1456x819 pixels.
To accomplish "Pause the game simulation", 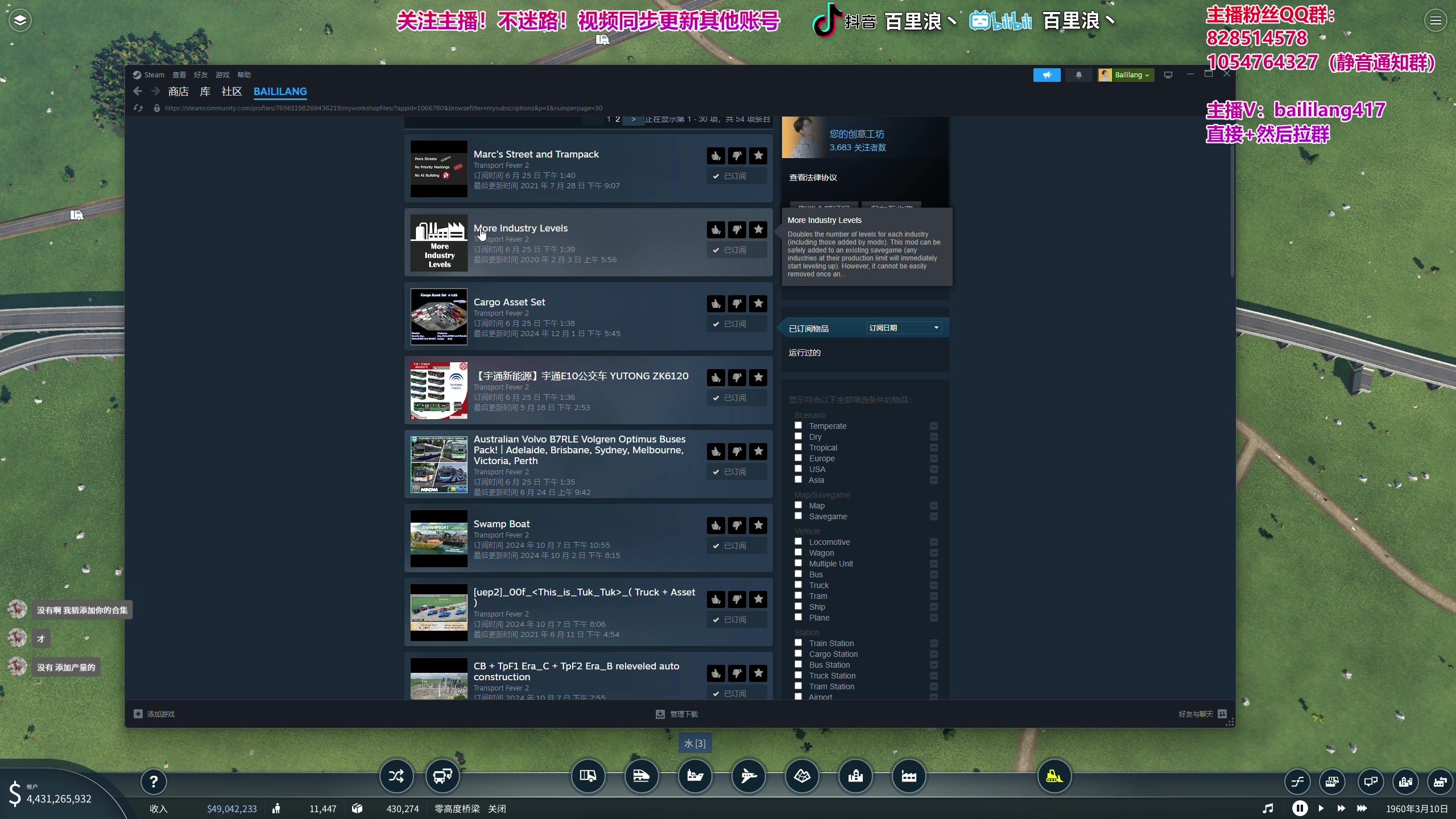I will point(1300,808).
